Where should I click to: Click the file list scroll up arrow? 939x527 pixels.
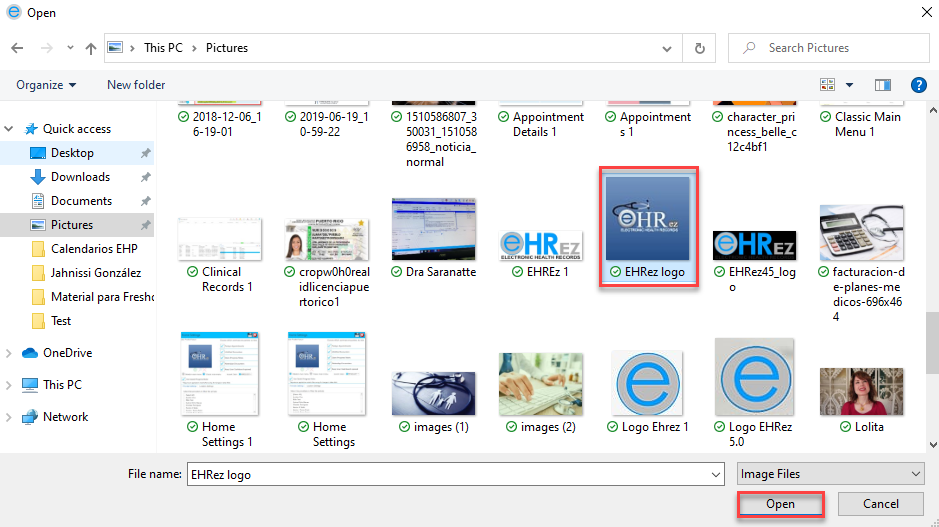932,110
